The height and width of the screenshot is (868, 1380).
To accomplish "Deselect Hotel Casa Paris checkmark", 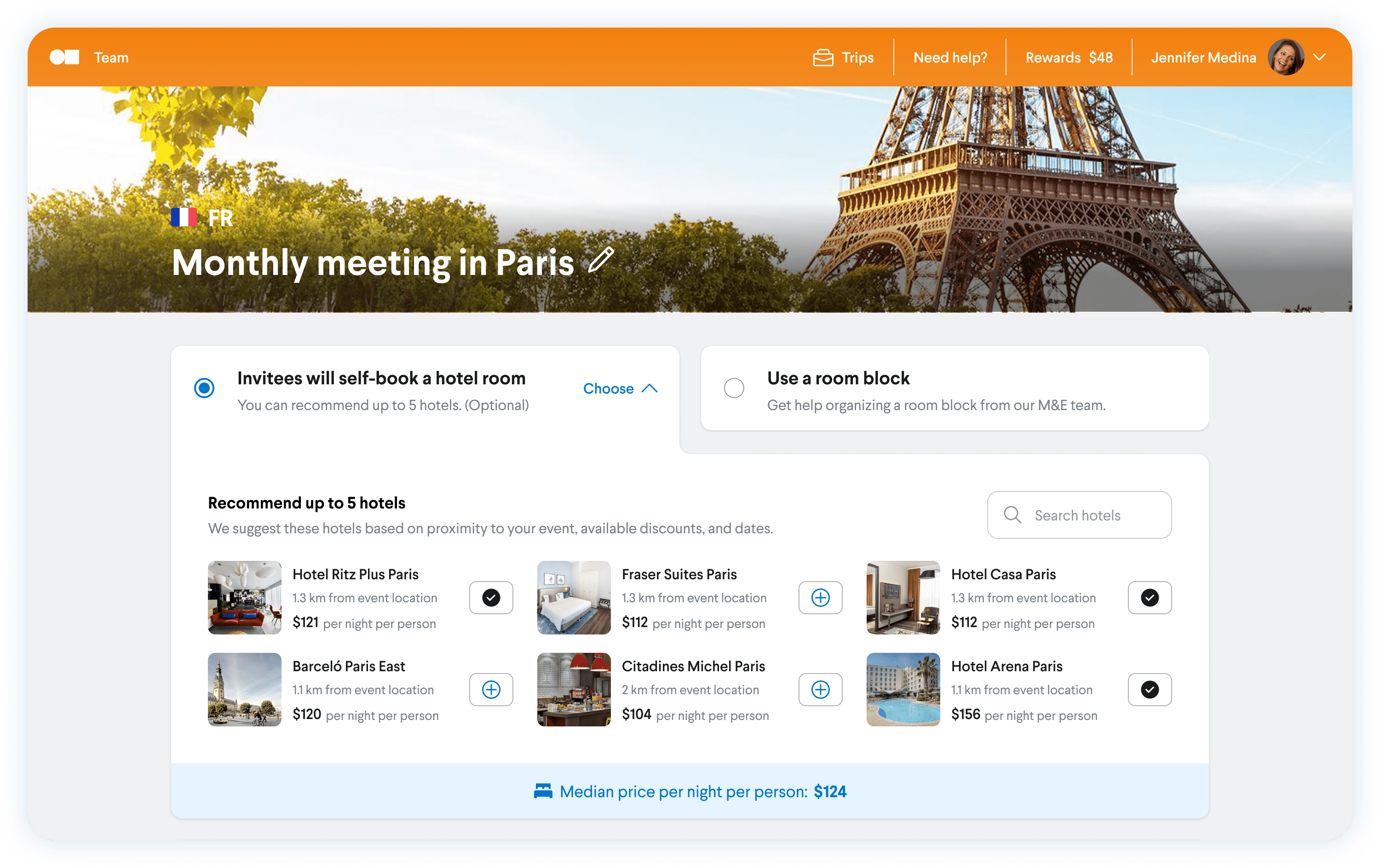I will (1150, 598).
